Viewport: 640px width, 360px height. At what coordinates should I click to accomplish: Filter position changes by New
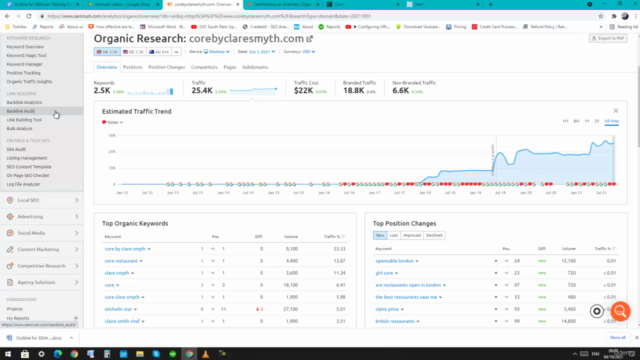click(380, 236)
